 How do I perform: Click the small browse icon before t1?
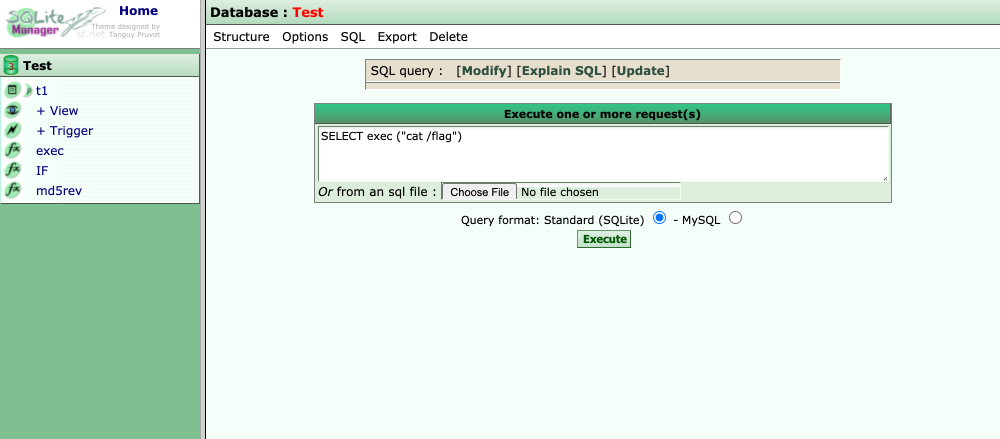[29, 91]
